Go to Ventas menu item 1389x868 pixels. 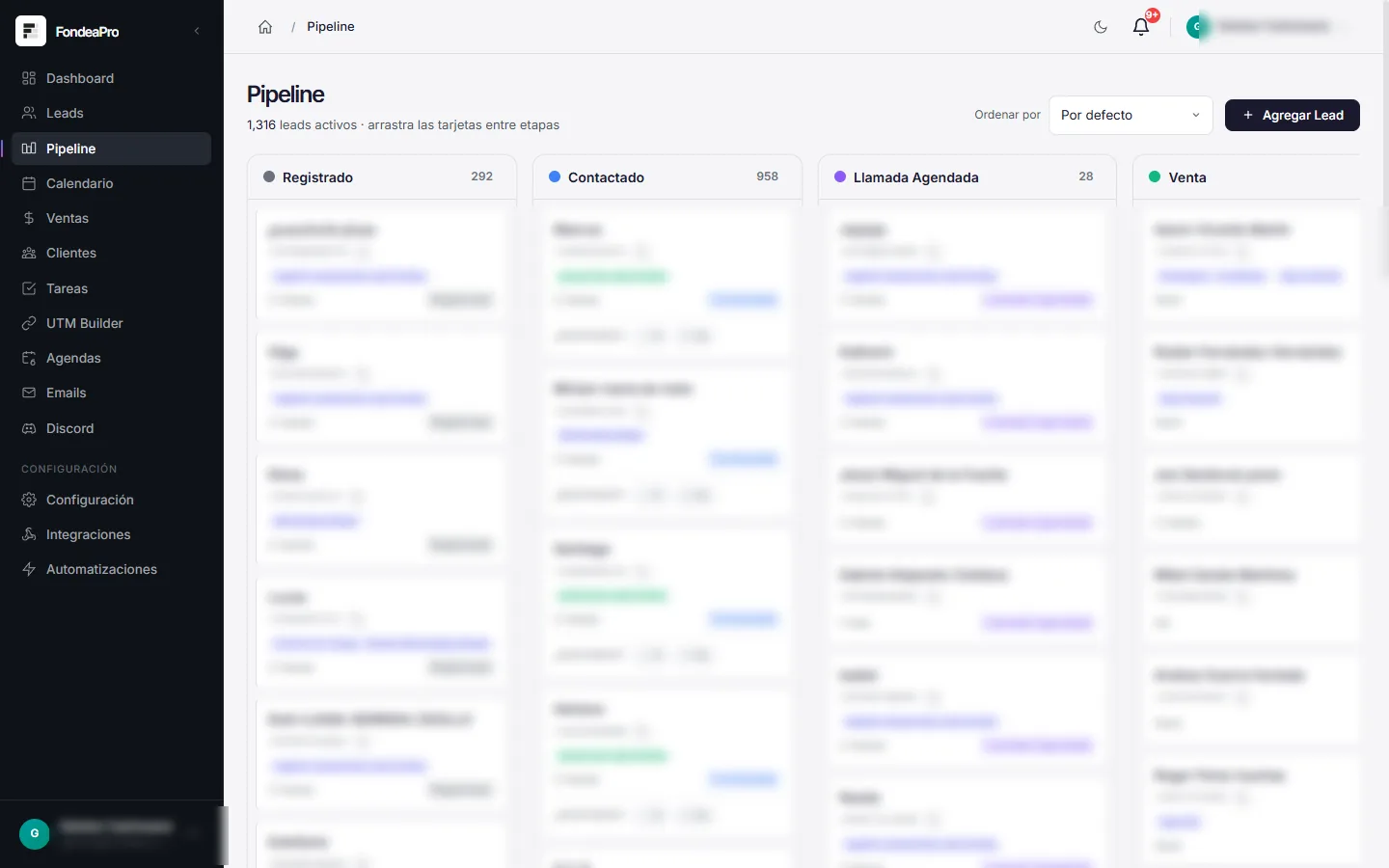(111, 218)
